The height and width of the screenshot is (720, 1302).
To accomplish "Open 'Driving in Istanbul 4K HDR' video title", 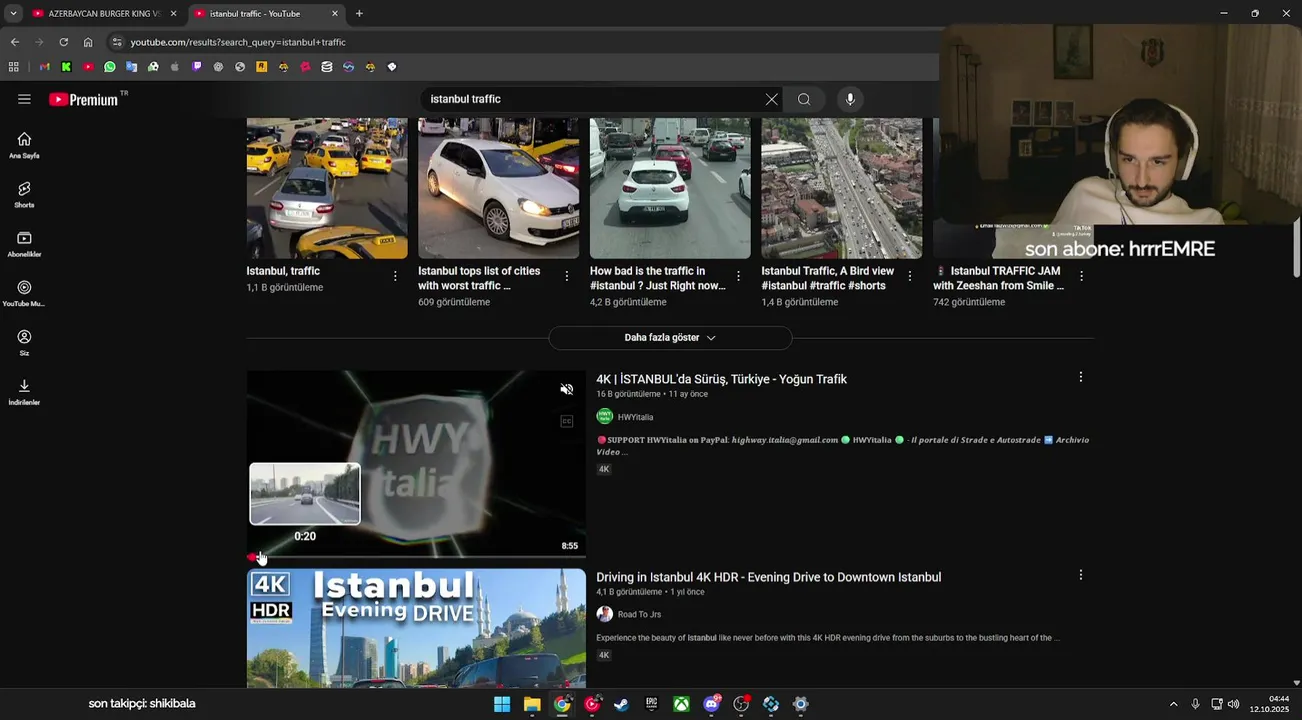I will [768, 577].
